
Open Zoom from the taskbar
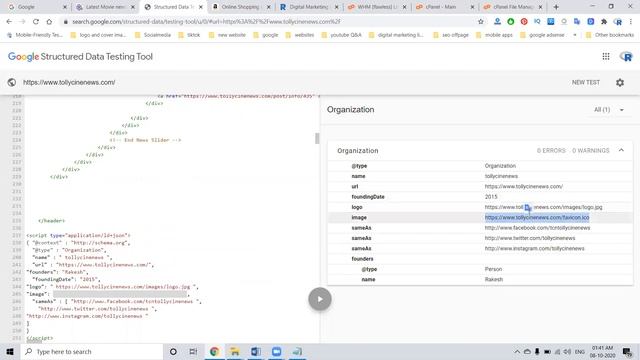[276, 351]
